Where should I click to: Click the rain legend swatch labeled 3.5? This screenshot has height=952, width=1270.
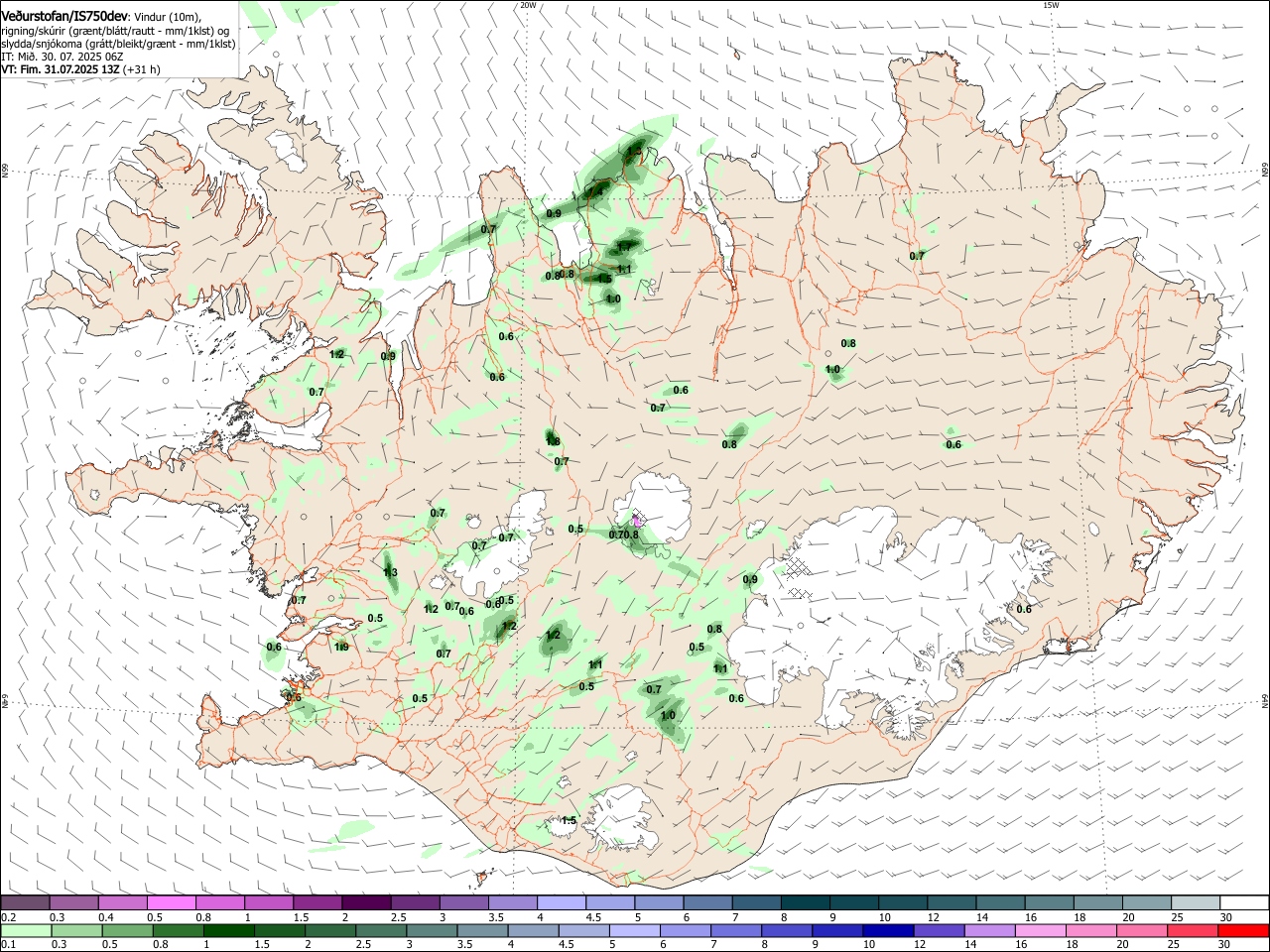coord(482,931)
